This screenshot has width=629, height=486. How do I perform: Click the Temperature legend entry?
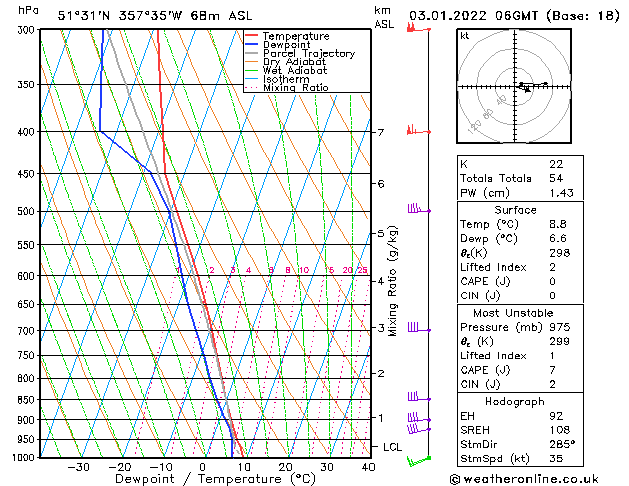[296, 36]
